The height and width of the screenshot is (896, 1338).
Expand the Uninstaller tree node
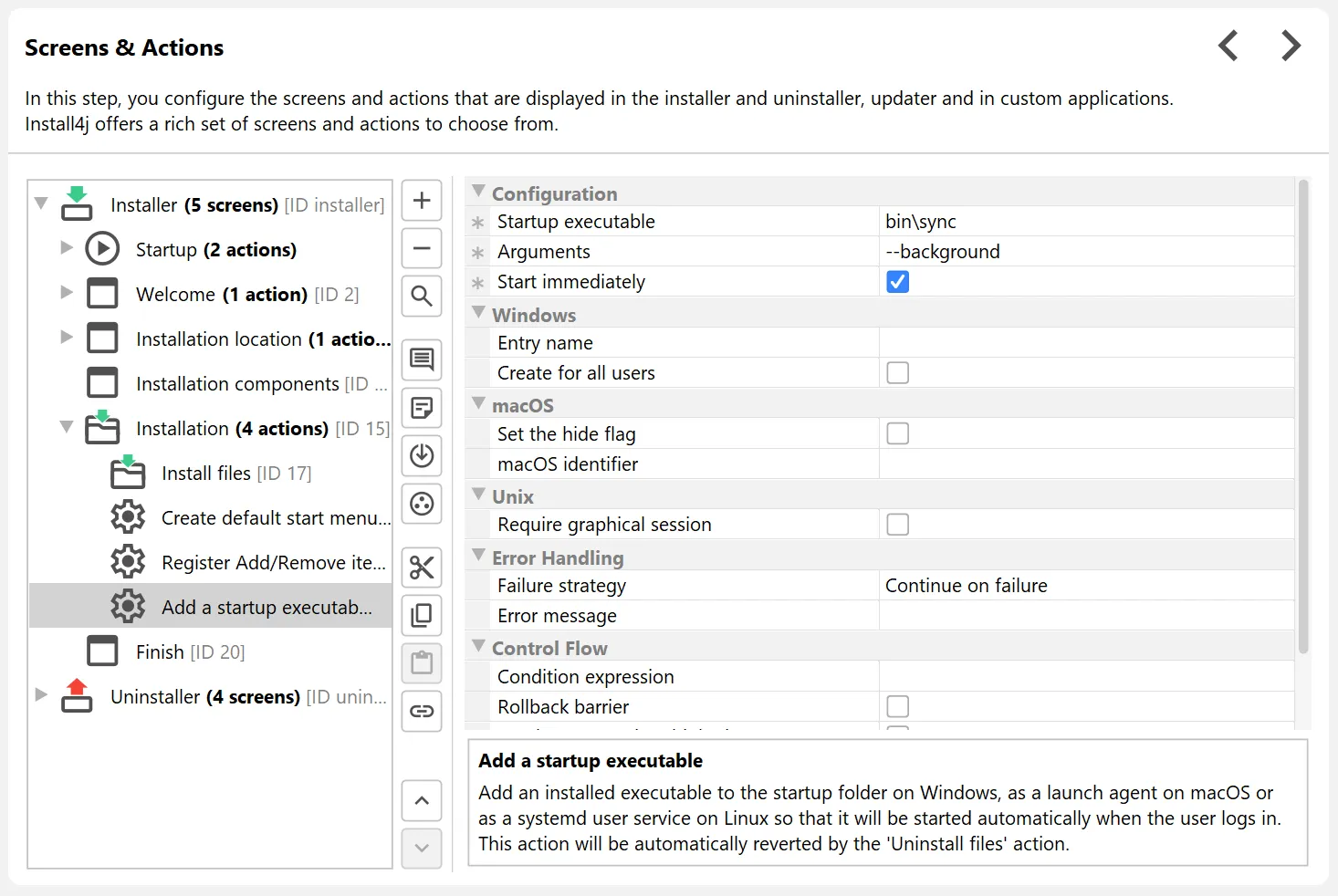tap(41, 695)
